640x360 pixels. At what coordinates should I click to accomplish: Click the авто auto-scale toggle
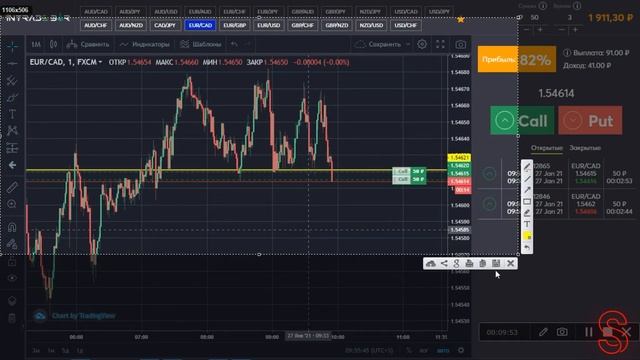point(442,350)
